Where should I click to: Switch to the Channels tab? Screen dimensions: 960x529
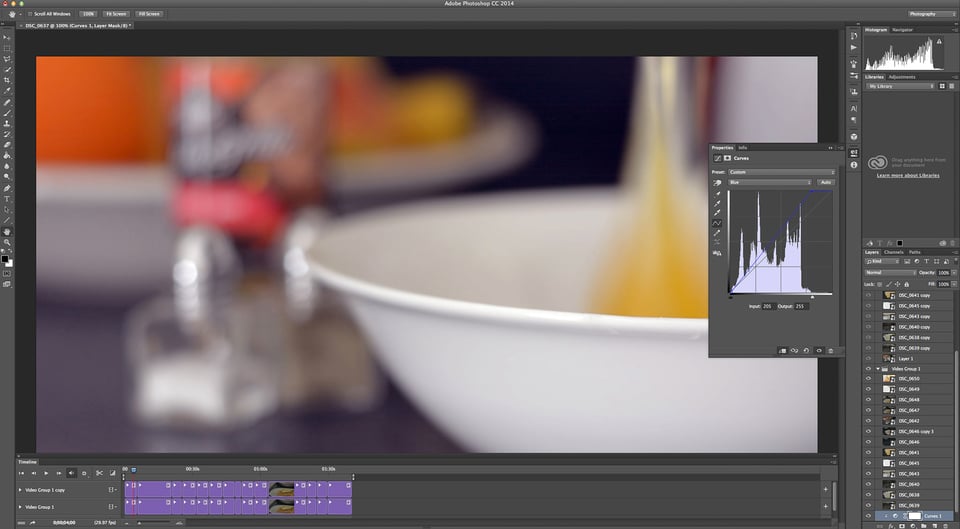pos(893,252)
